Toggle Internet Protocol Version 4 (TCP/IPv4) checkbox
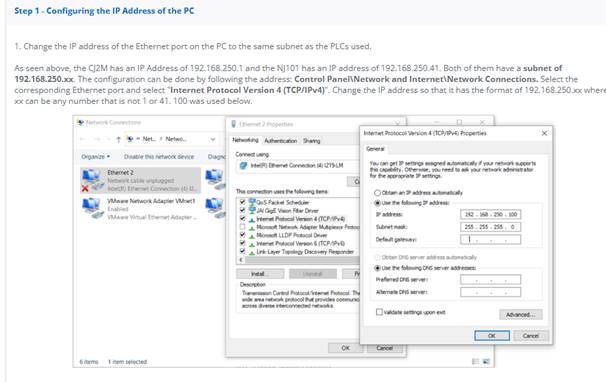The width and height of the screenshot is (606, 382). coord(242,218)
